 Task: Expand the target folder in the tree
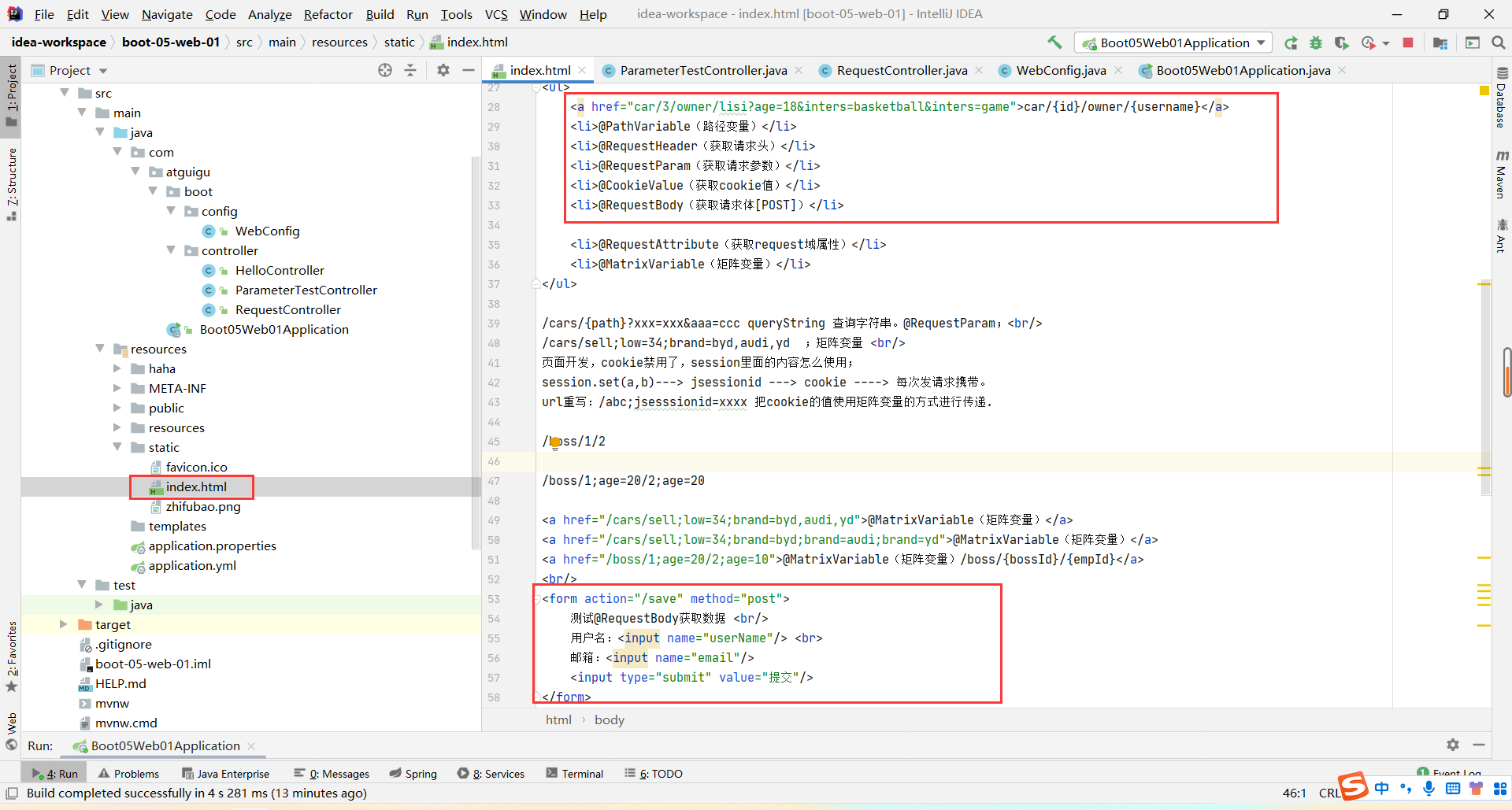[64, 624]
